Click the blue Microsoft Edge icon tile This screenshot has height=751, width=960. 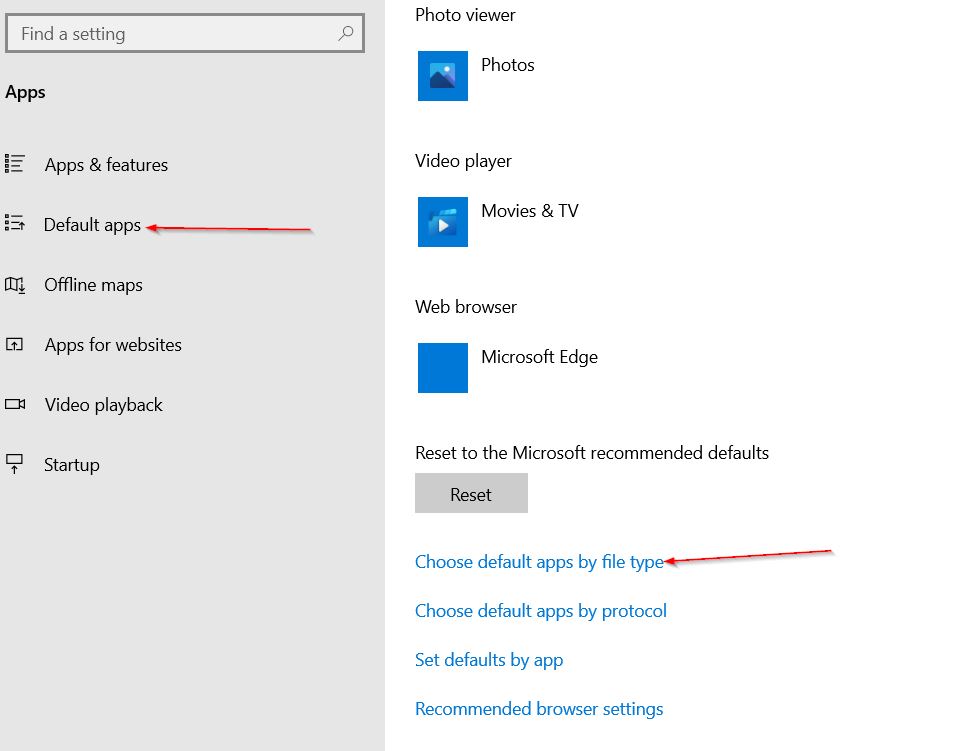(443, 368)
